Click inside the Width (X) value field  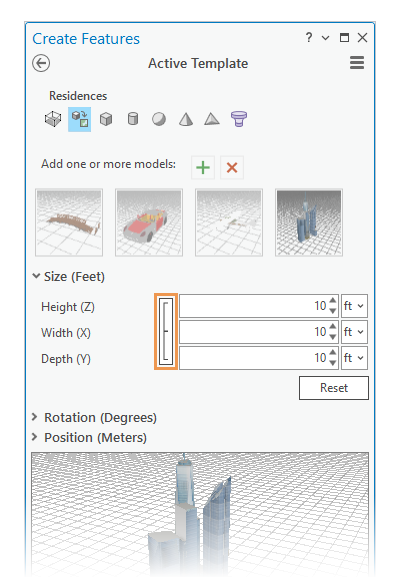253,332
